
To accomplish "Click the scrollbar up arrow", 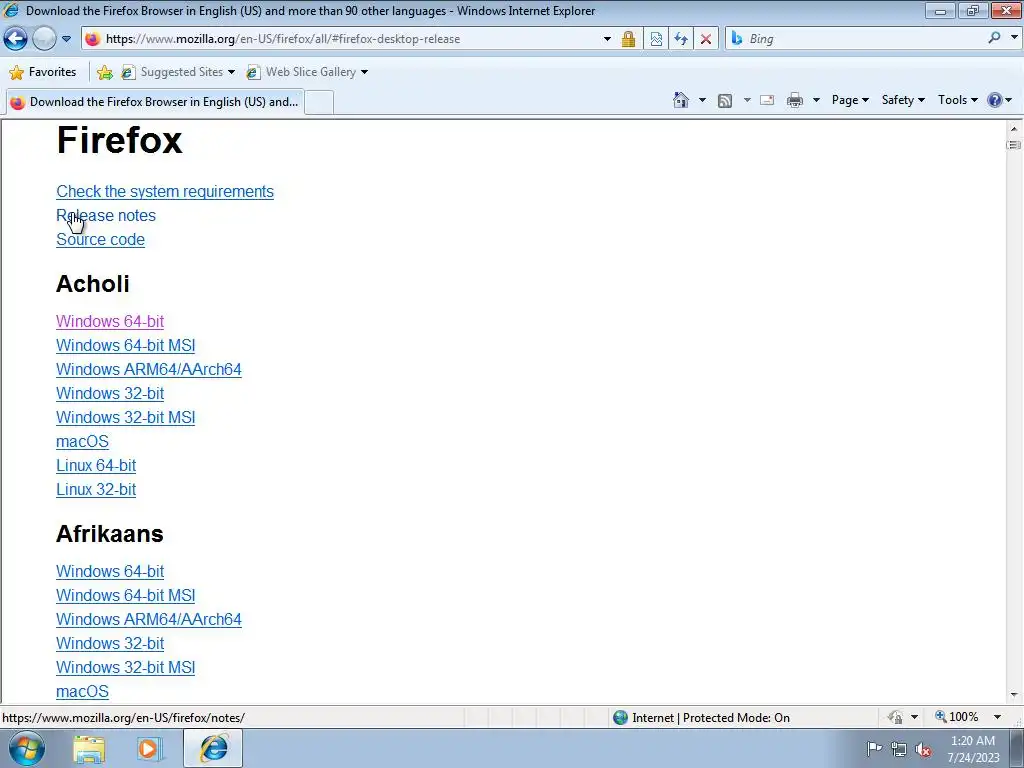I will point(1014,129).
